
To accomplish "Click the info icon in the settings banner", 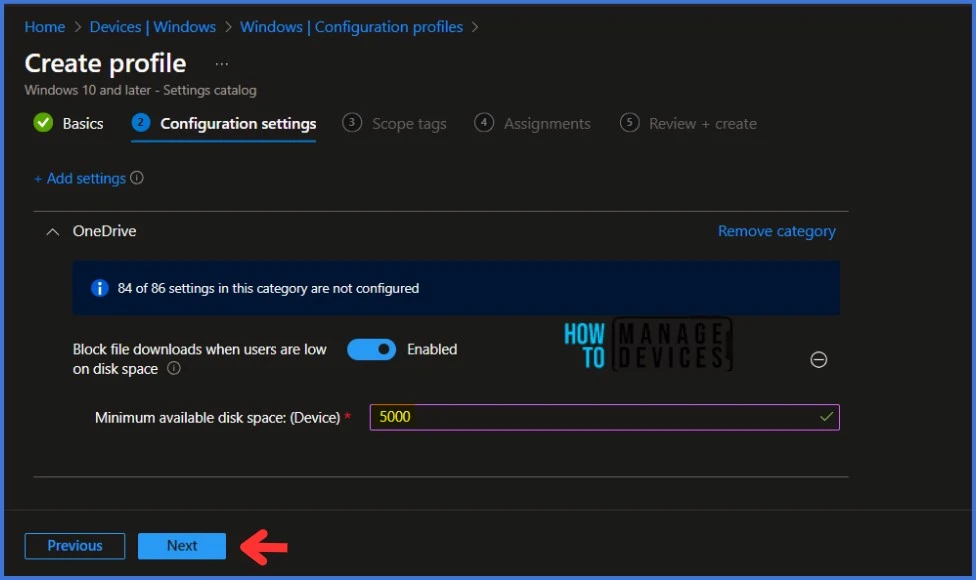I will point(100,288).
